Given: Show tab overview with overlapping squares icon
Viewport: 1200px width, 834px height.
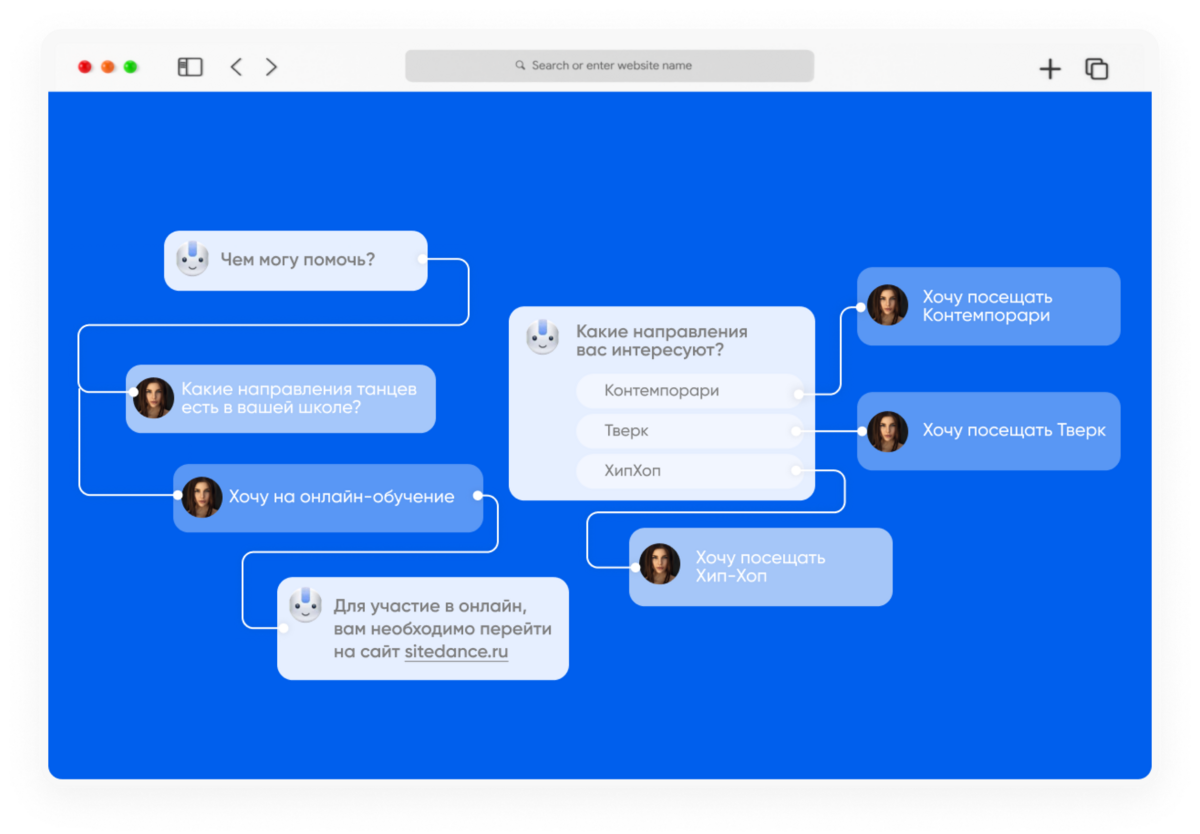Looking at the screenshot, I should pos(1097,69).
